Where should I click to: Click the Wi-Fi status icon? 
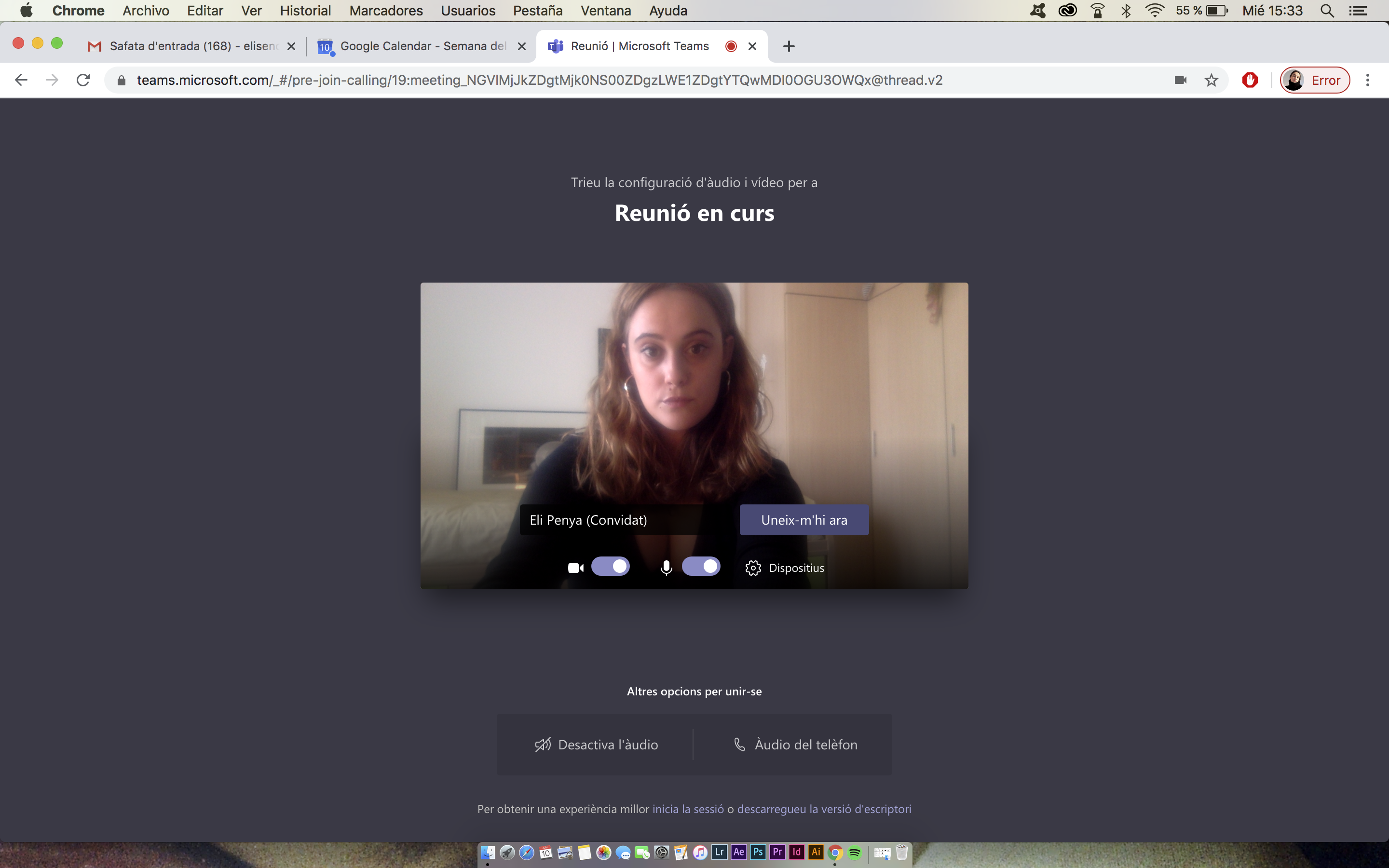click(x=1154, y=10)
